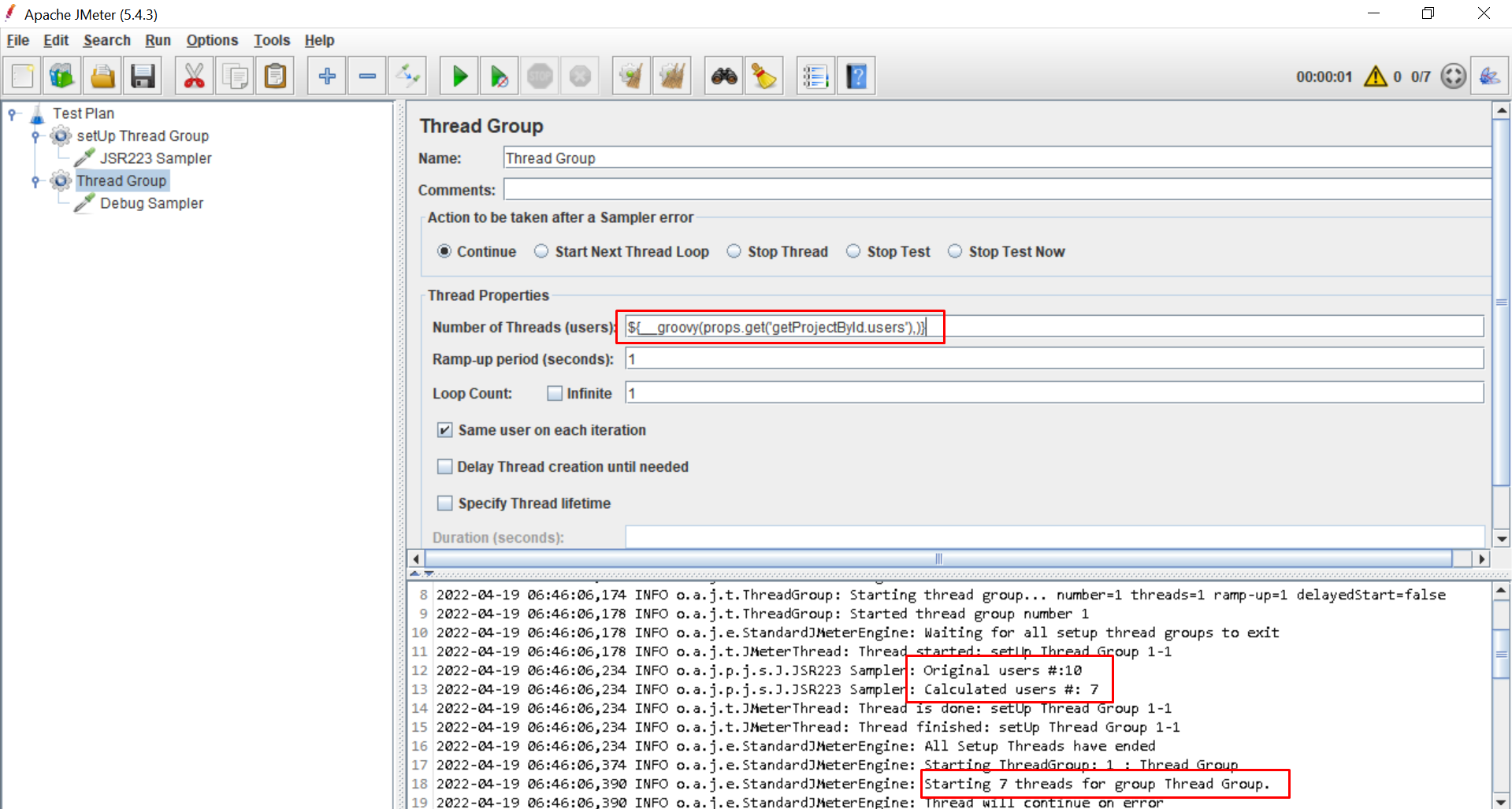Click the warning triangle log viewer icon

[1376, 76]
